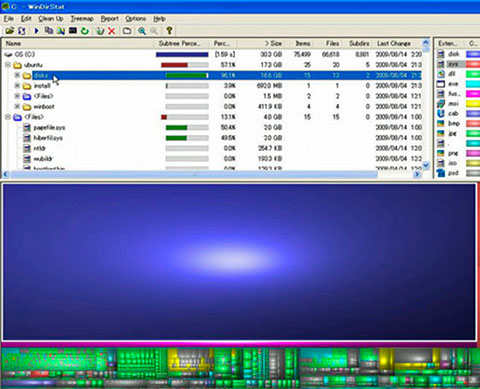Sort by the Size column header
This screenshot has height=389, width=480.
261,43
